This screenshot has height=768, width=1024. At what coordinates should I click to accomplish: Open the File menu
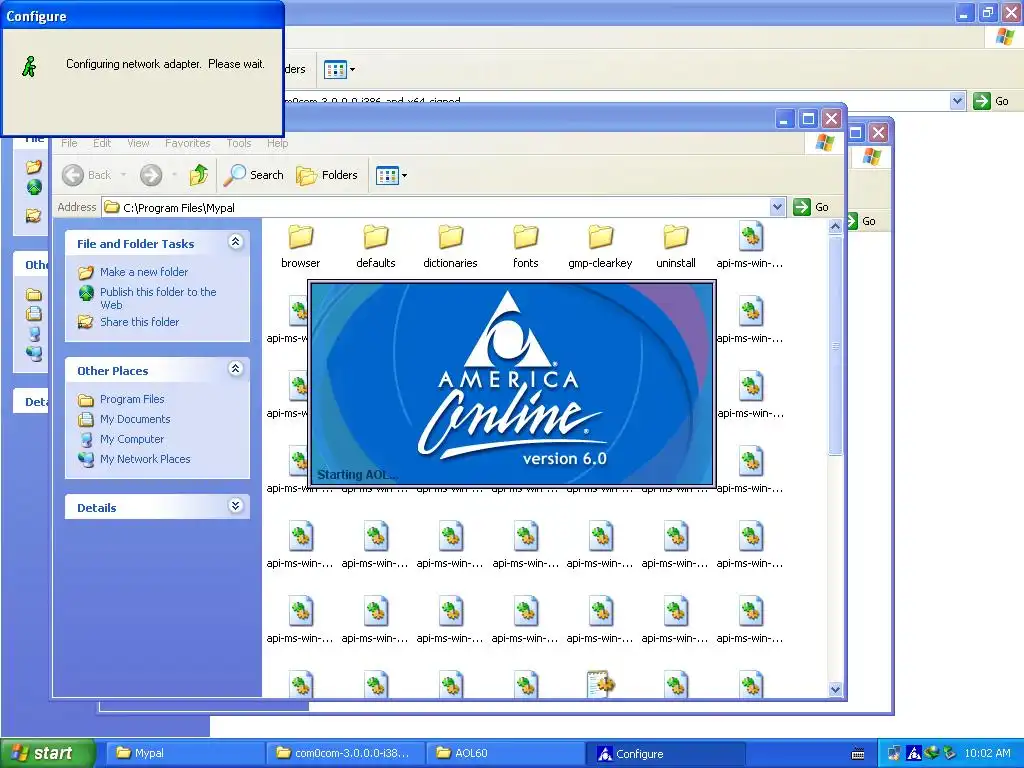[x=69, y=143]
